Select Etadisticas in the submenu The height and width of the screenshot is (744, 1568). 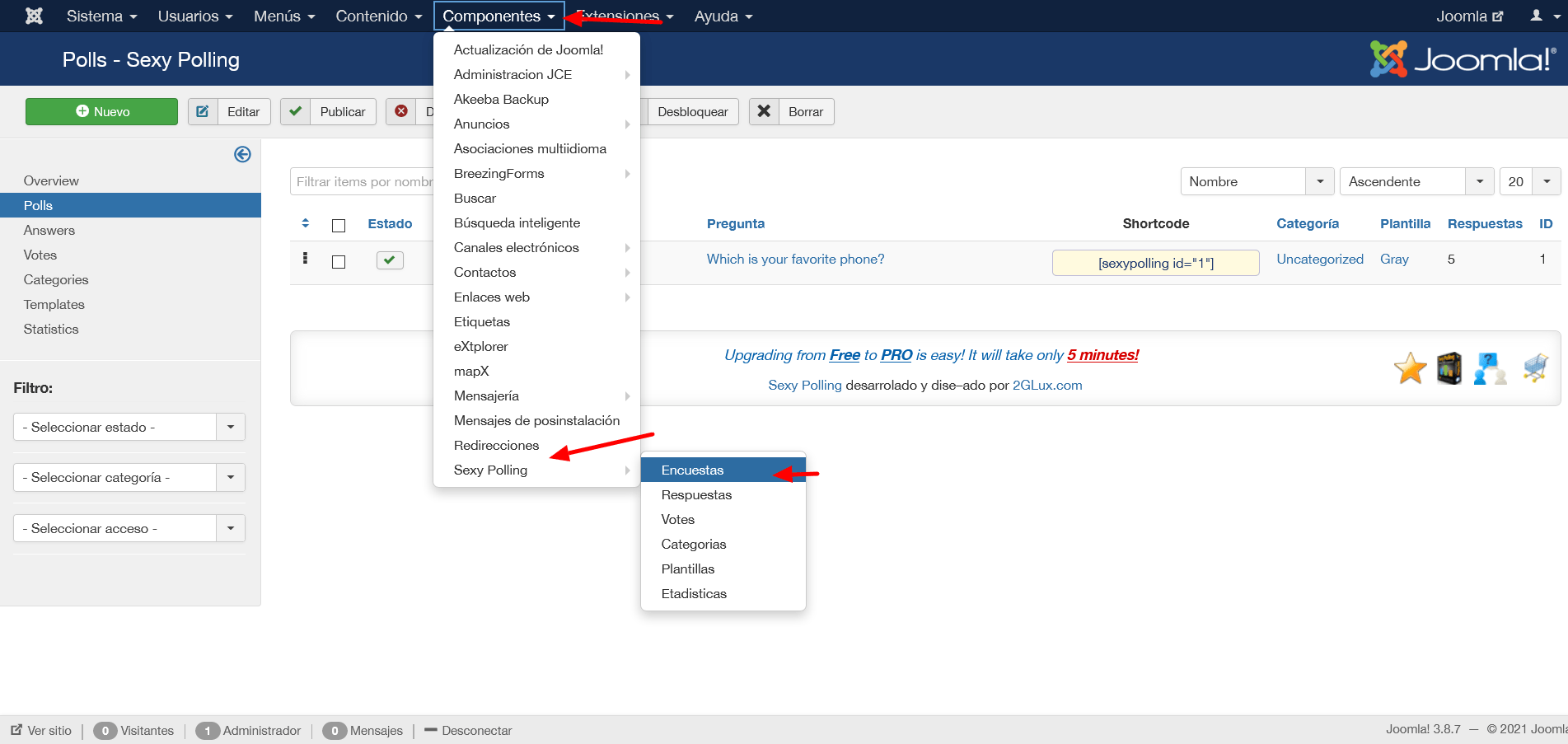[723, 593]
